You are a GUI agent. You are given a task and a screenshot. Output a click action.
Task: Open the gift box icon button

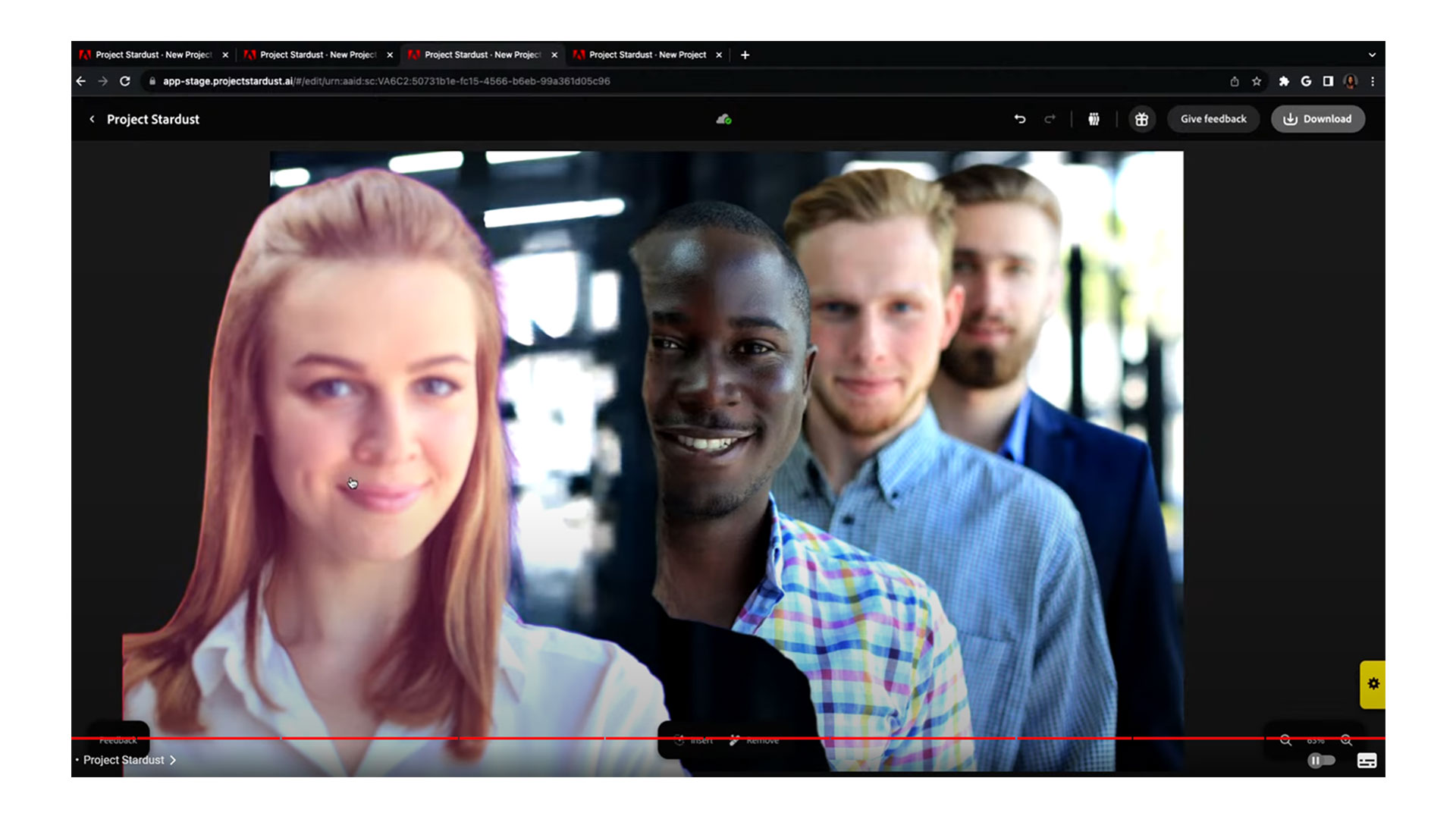click(x=1141, y=119)
